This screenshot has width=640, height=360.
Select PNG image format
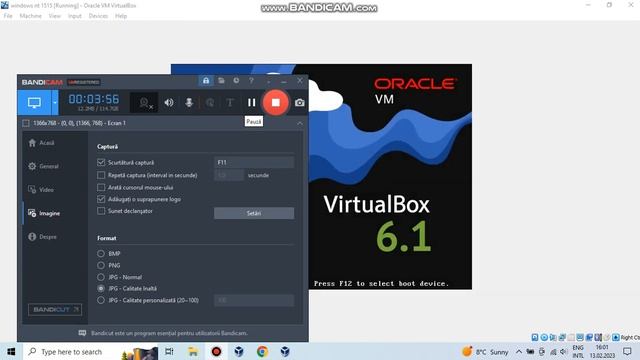[x=101, y=265]
